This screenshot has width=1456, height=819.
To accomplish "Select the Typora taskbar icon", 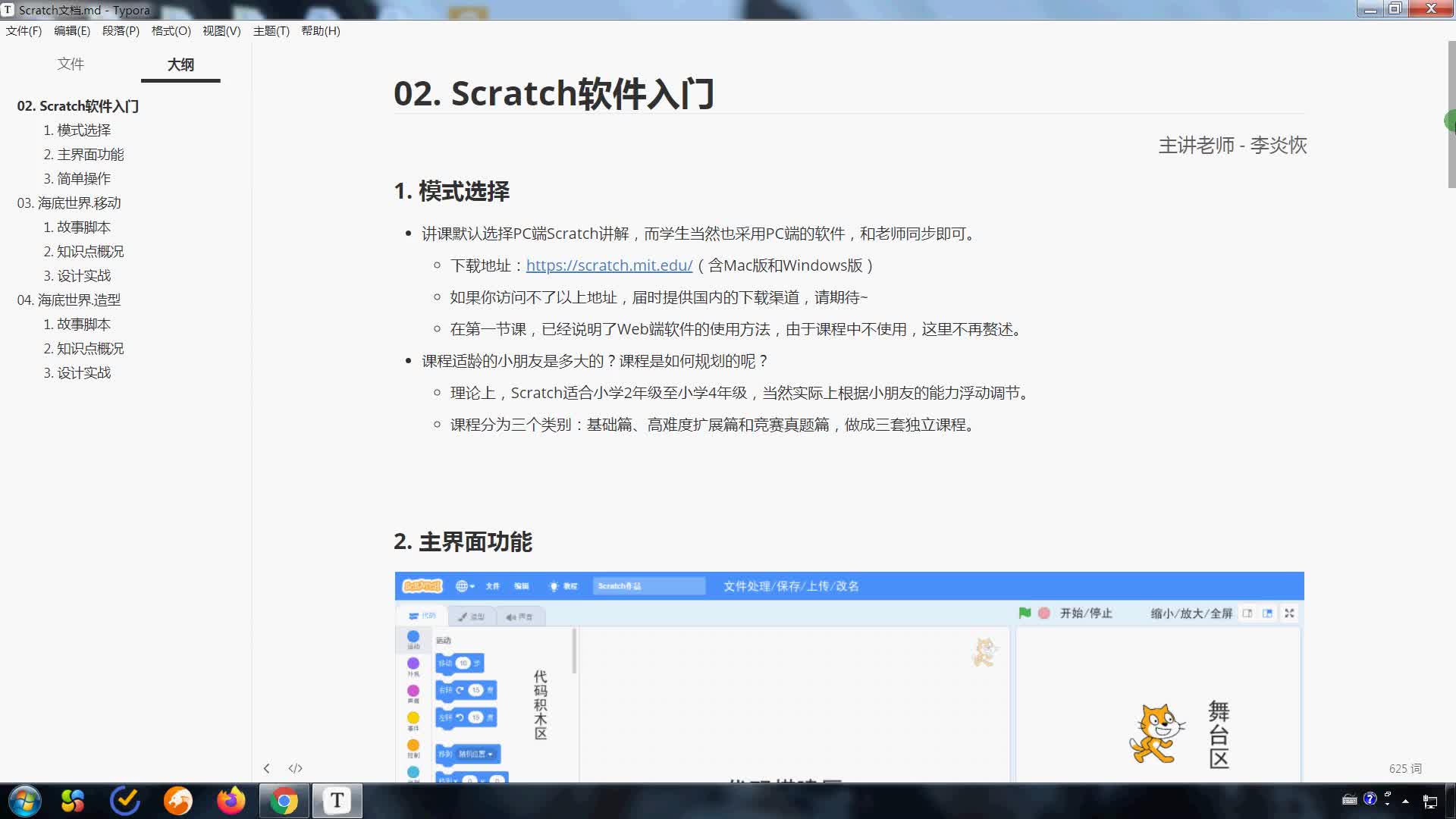I will pos(337,801).
